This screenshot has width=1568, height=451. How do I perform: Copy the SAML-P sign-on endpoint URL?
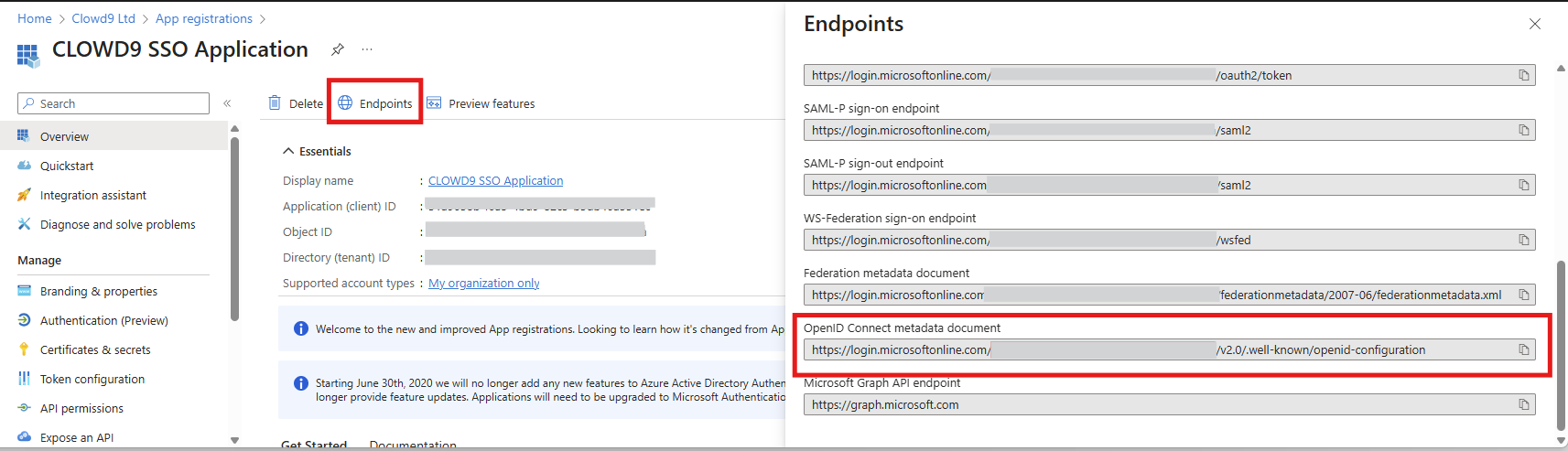click(x=1524, y=130)
